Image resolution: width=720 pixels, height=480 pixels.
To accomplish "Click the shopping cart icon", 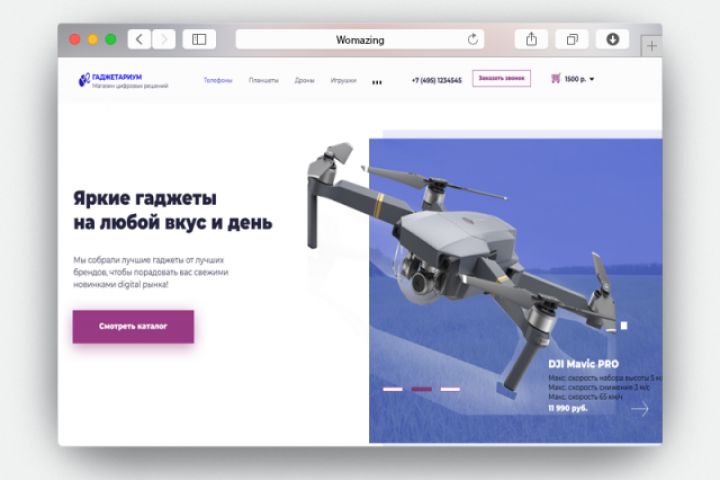I will (556, 79).
